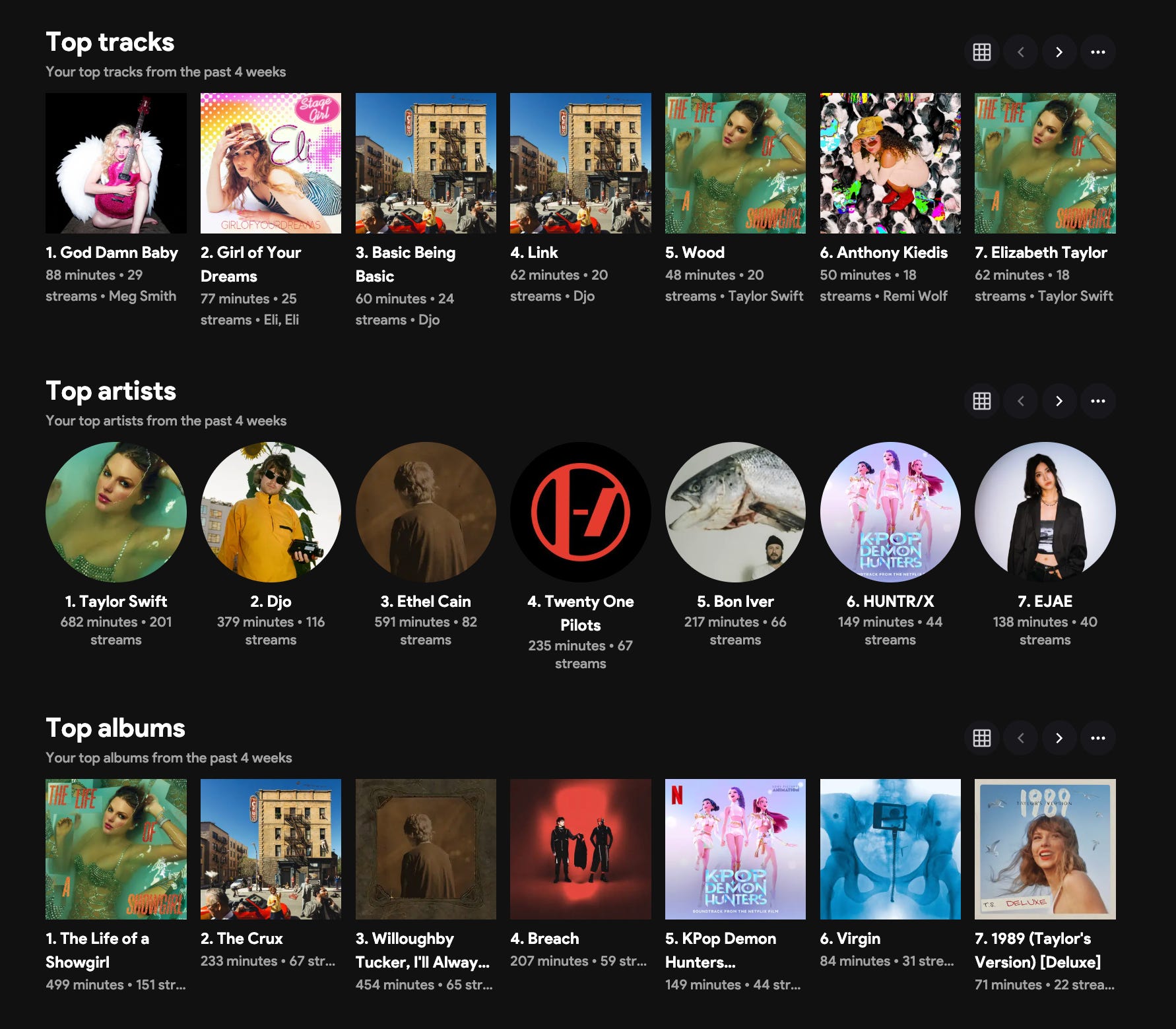
Task: Click '682 minutes • 201 streams' text
Action: (x=116, y=631)
